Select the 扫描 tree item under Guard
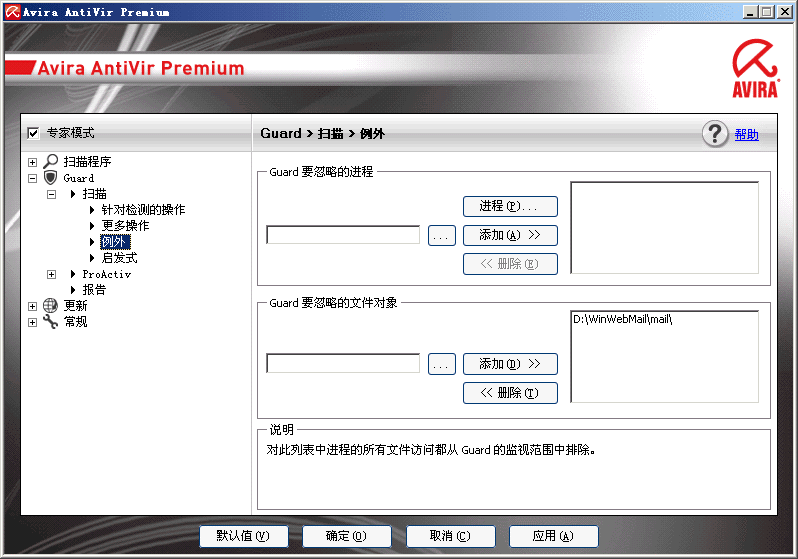 click(95, 193)
